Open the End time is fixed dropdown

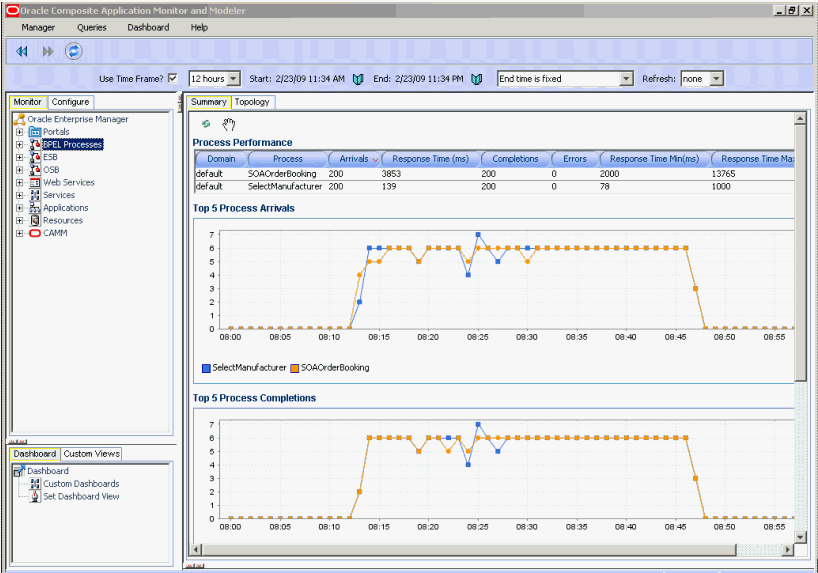627,79
